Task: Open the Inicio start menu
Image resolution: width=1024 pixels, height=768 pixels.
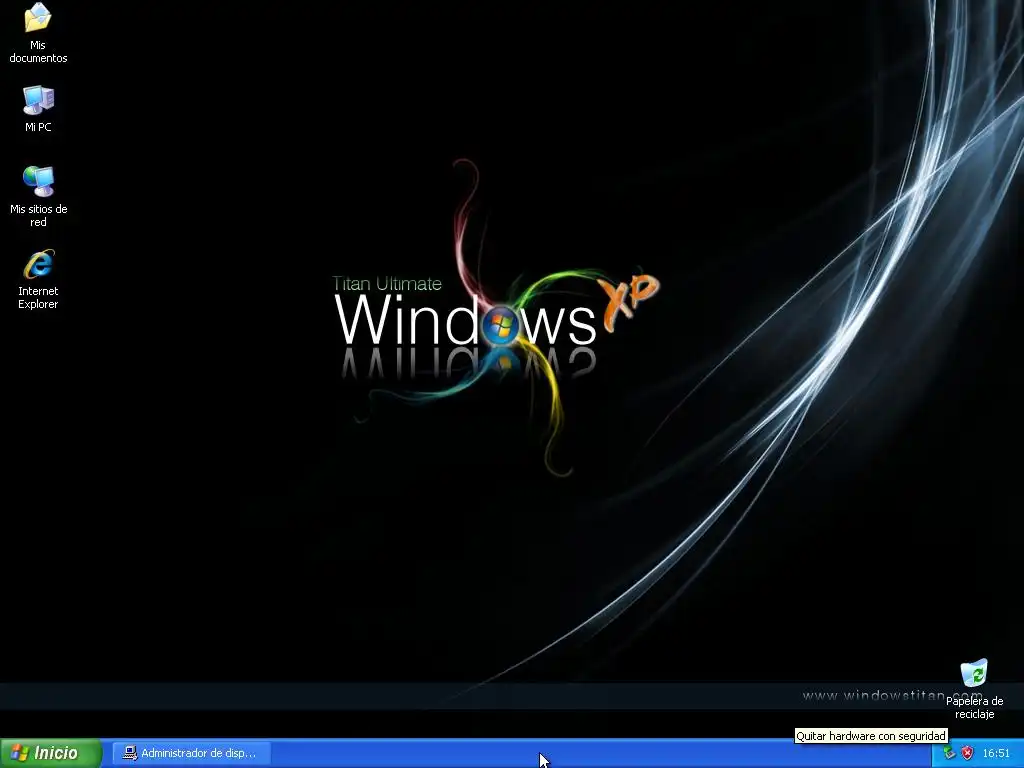Action: pos(51,753)
